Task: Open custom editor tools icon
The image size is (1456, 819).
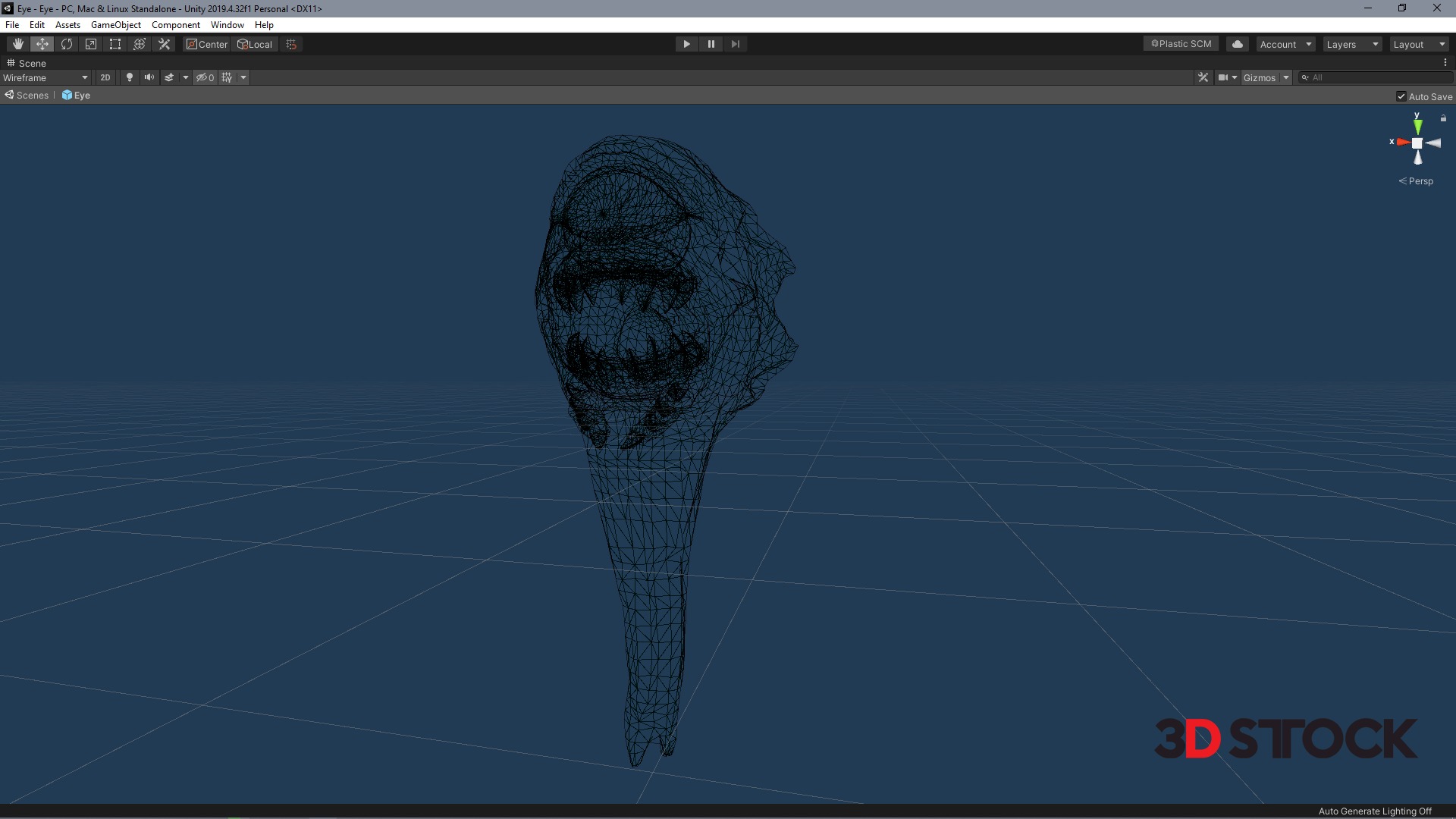Action: coord(164,44)
